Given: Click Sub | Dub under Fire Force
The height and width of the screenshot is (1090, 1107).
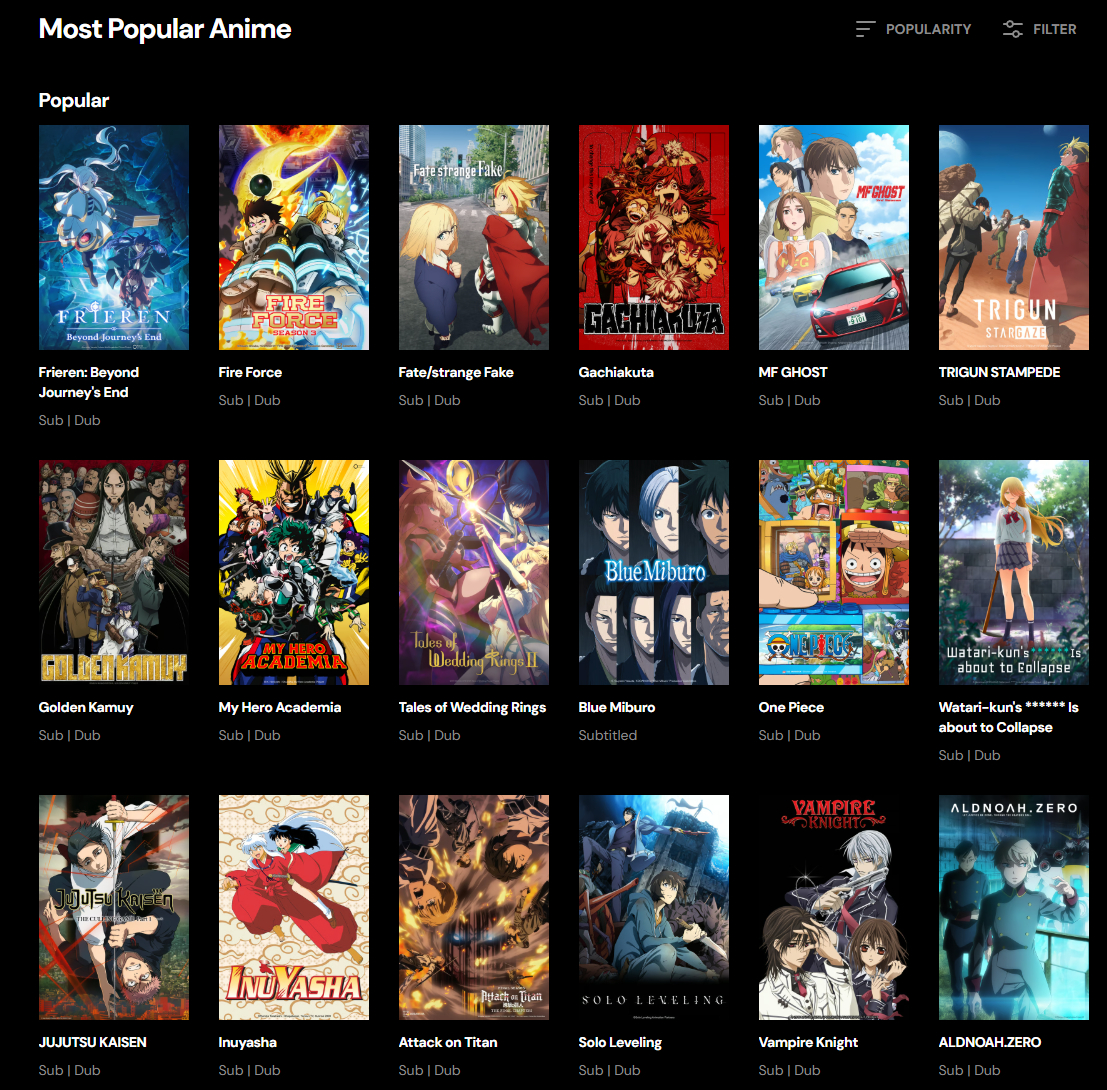Looking at the screenshot, I should coord(249,400).
